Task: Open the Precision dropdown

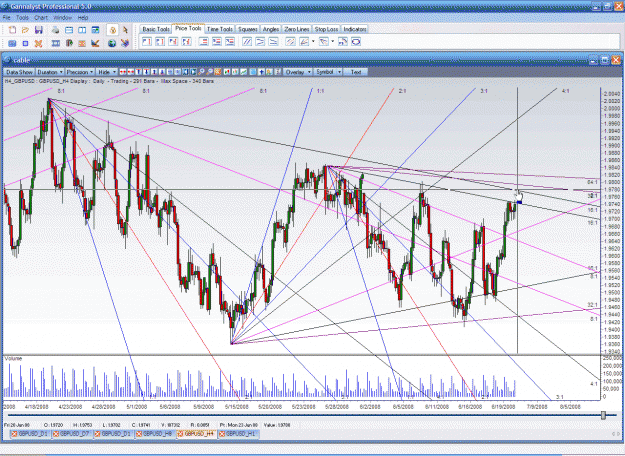Action: pyautogui.click(x=80, y=72)
